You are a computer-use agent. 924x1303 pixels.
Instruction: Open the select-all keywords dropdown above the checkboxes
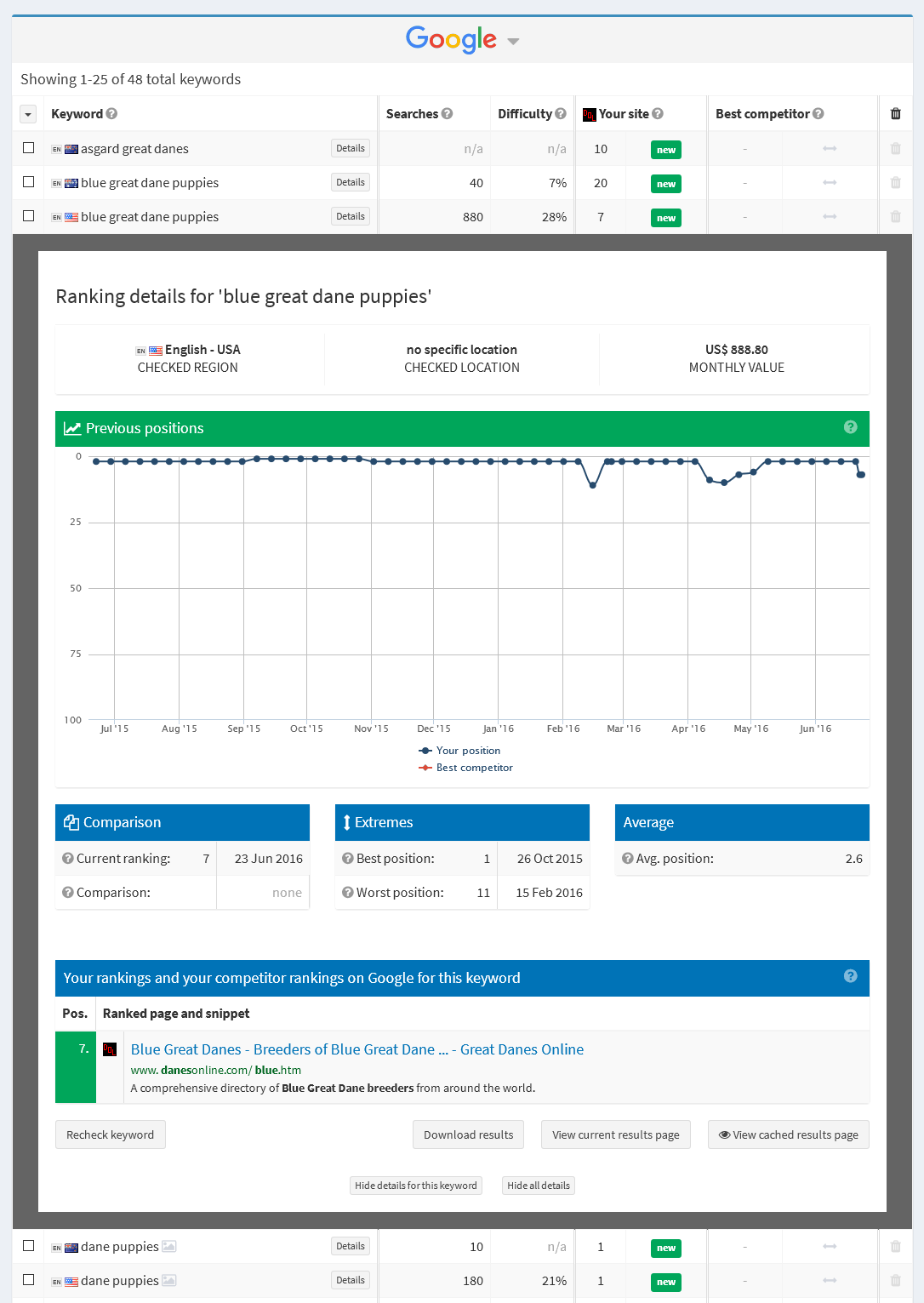28,113
